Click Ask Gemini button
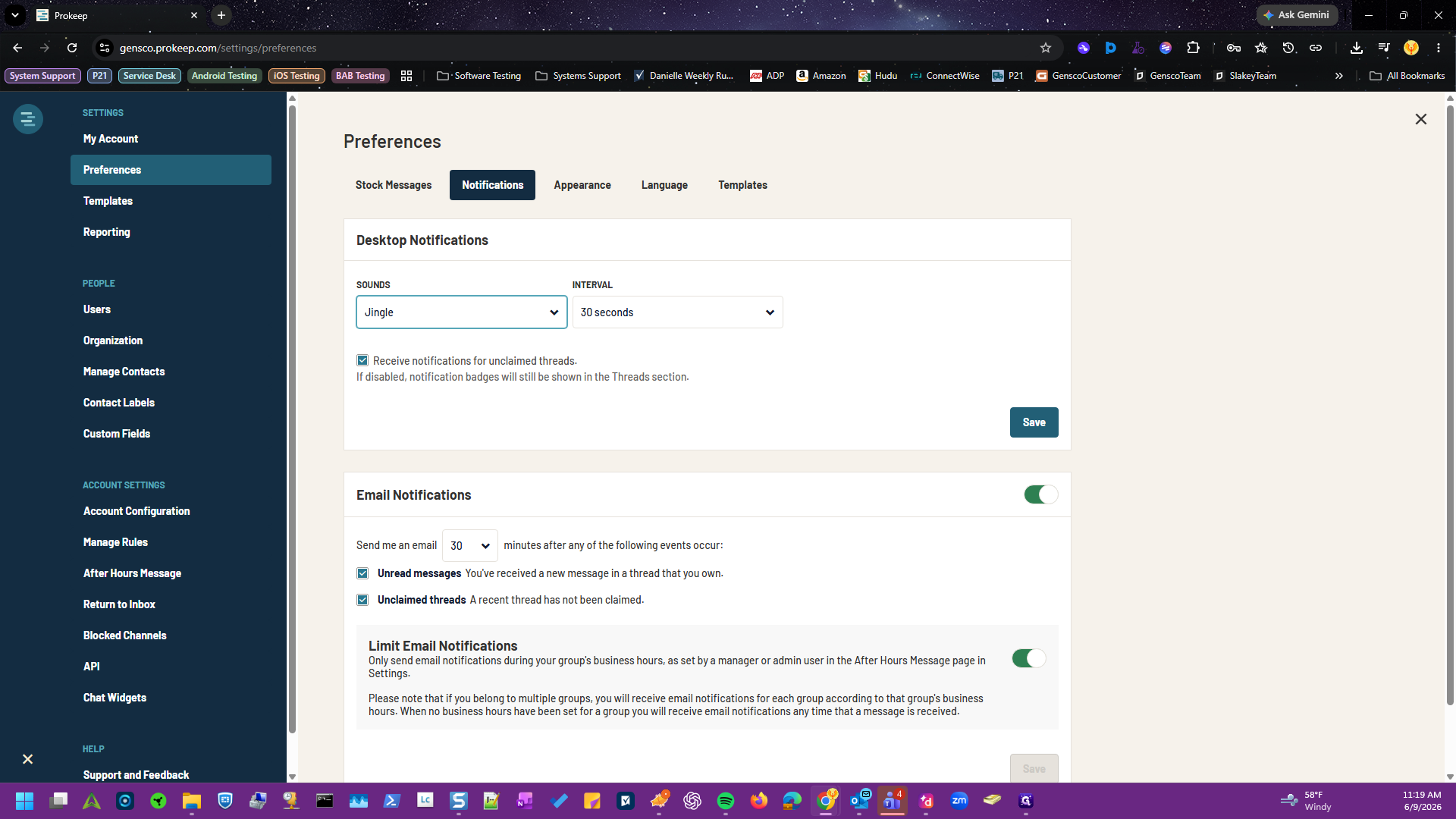1456x819 pixels. pyautogui.click(x=1297, y=15)
